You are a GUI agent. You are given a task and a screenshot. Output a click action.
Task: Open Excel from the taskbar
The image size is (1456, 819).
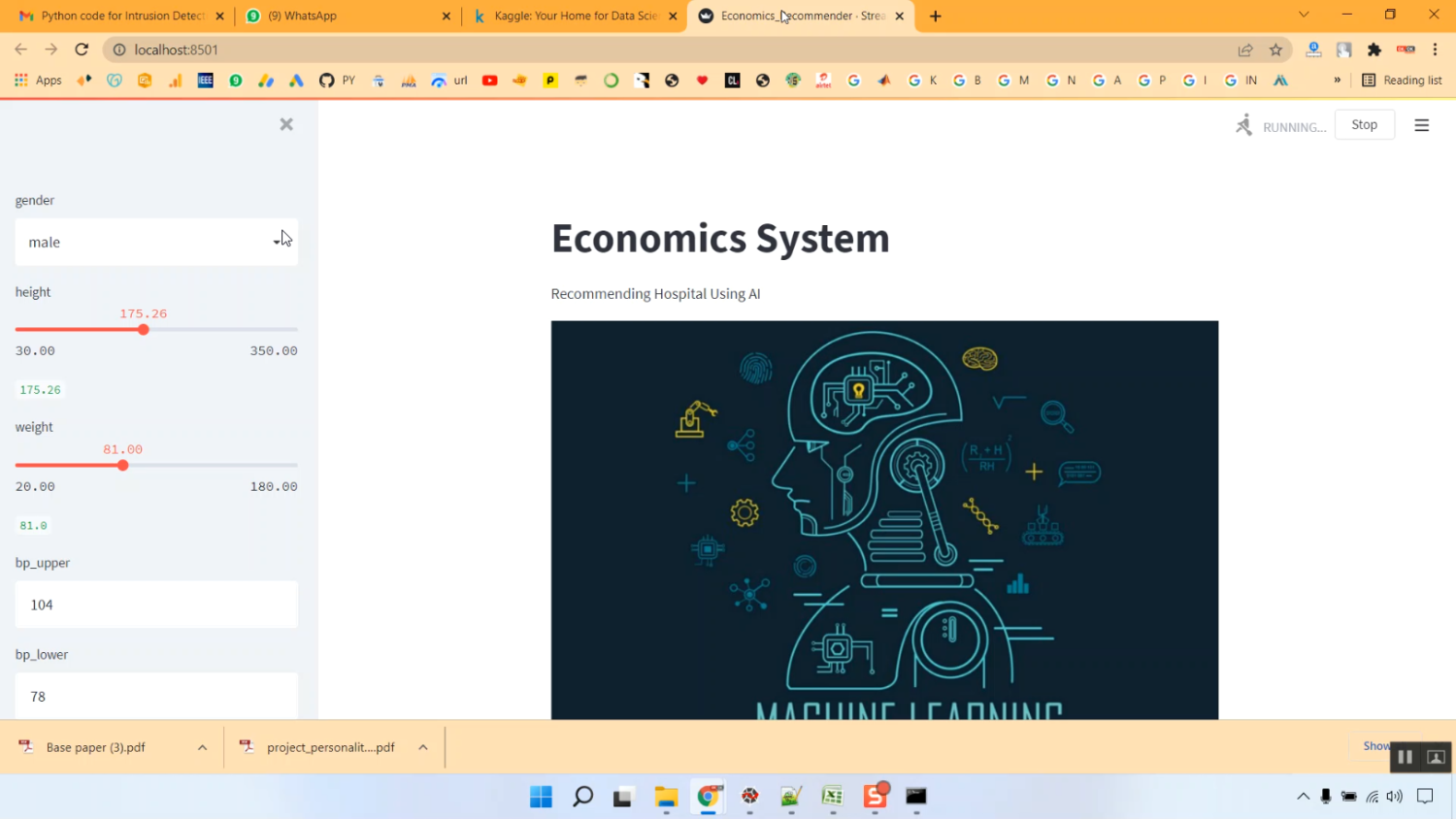833,797
